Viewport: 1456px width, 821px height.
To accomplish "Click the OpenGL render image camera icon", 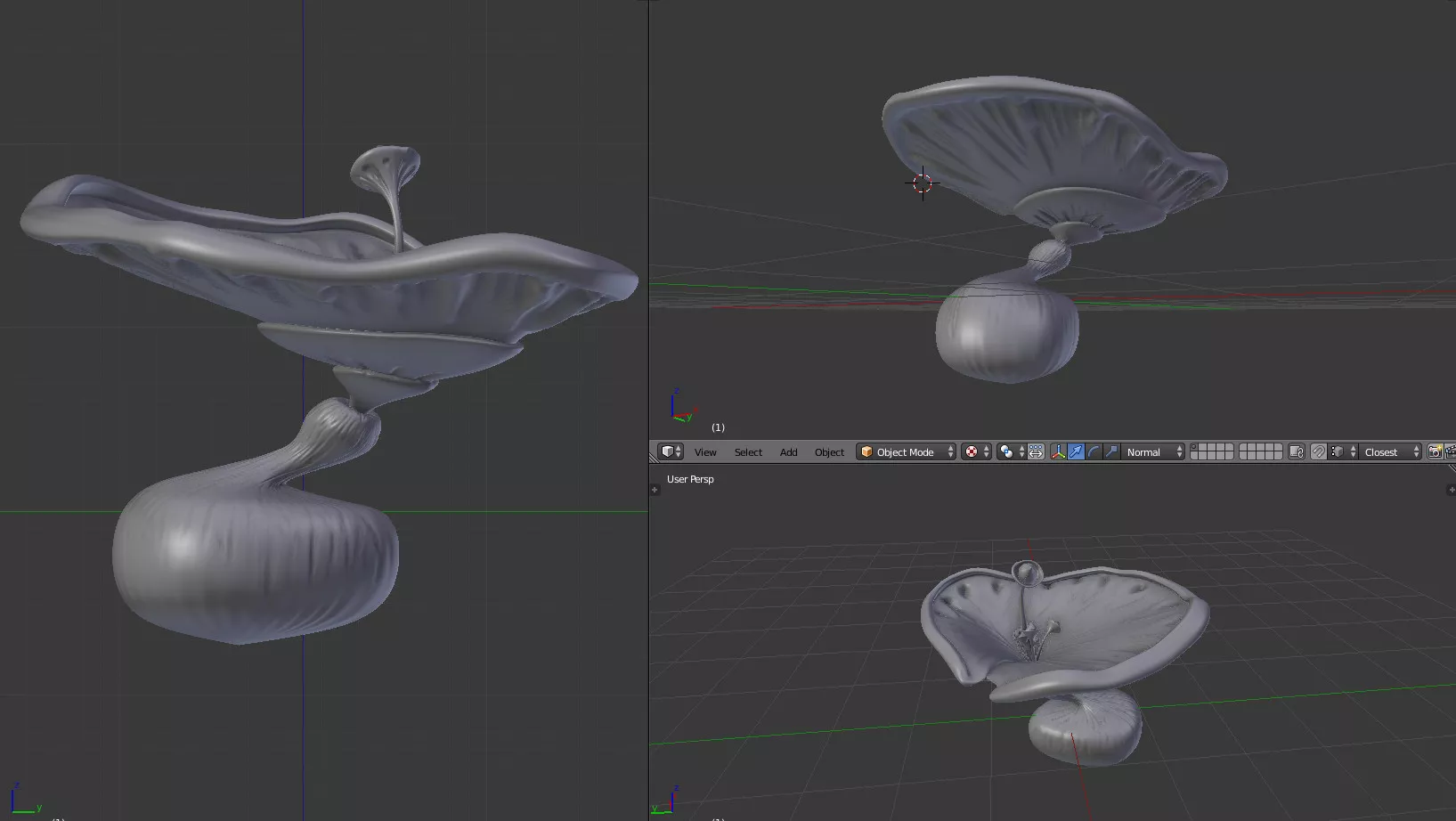I will (1435, 452).
